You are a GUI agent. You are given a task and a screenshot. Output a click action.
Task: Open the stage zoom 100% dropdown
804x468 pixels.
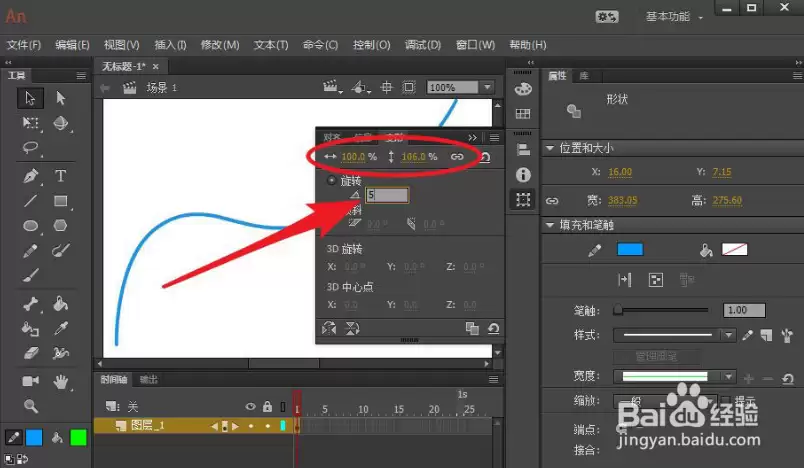pyautogui.click(x=488, y=88)
